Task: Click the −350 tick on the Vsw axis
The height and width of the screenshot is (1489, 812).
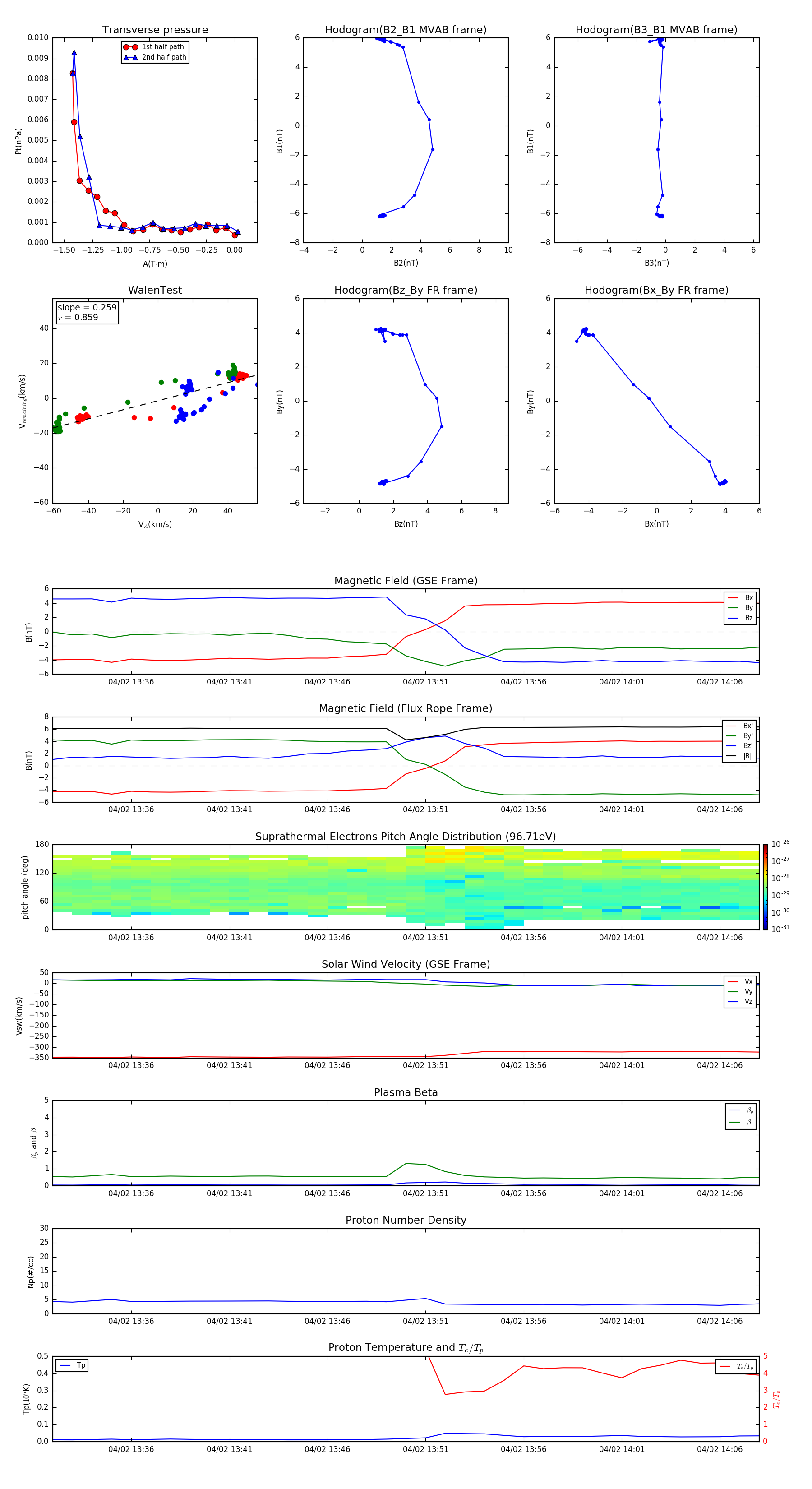Action: pyautogui.click(x=39, y=1058)
